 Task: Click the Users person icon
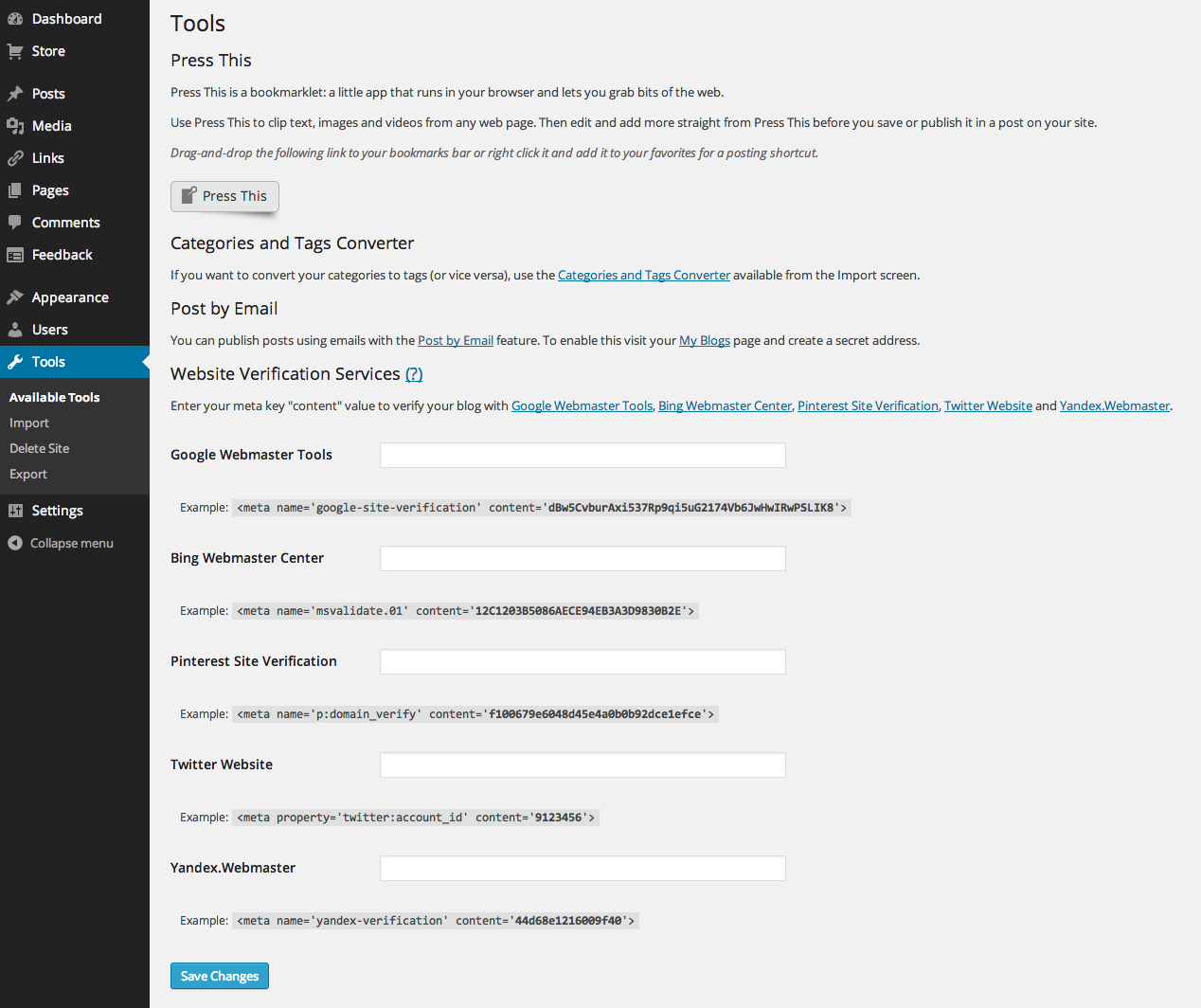pos(15,330)
